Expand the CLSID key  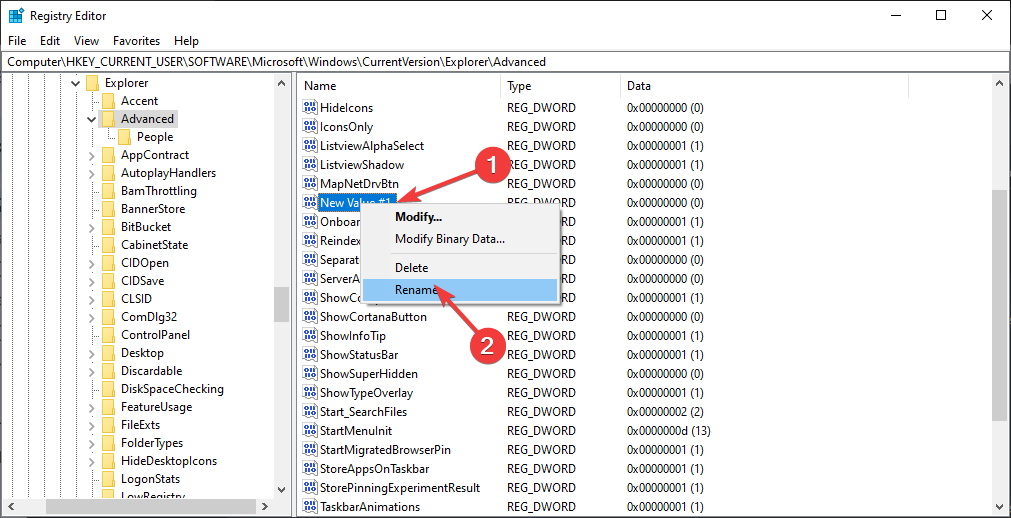pos(91,299)
